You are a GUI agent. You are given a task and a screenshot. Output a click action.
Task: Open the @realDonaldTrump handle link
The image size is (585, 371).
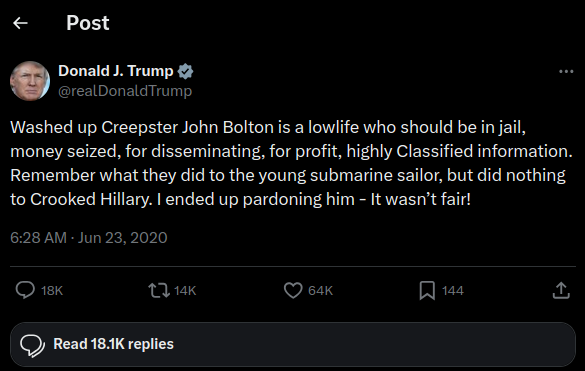(x=125, y=91)
